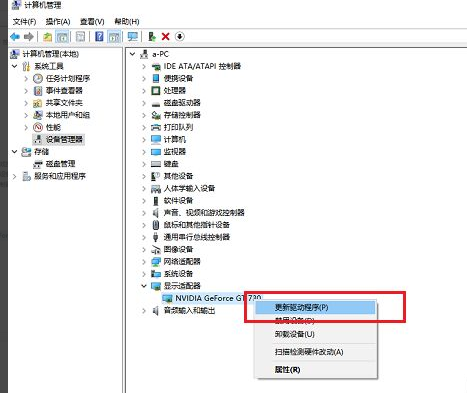
Task: Choose 更新驱动程序(P) from context menu
Action: click(315, 307)
